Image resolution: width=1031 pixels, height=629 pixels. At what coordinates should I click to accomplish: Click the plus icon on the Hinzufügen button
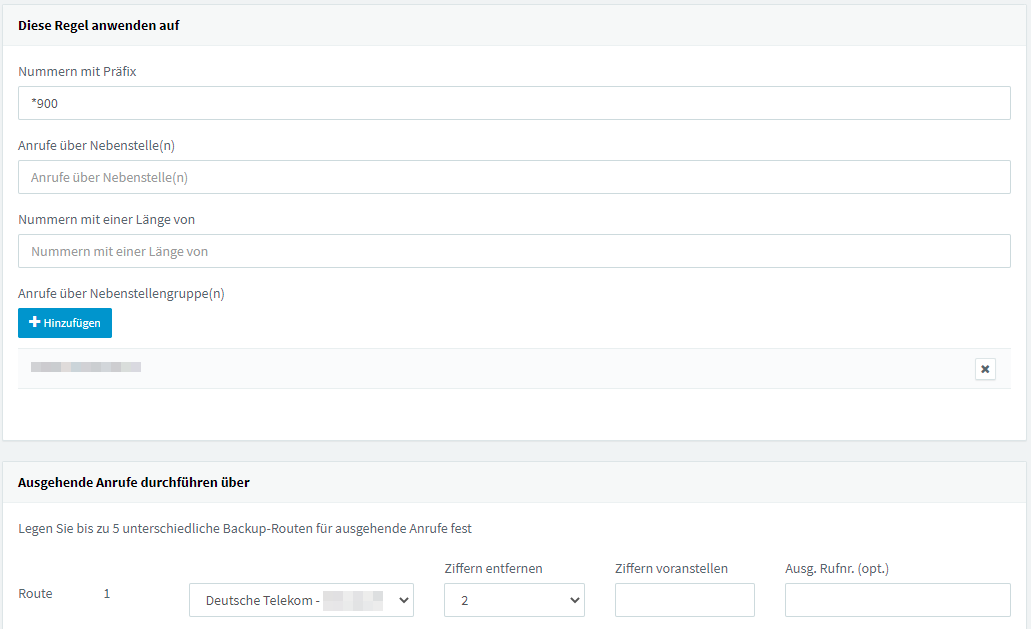(x=35, y=323)
